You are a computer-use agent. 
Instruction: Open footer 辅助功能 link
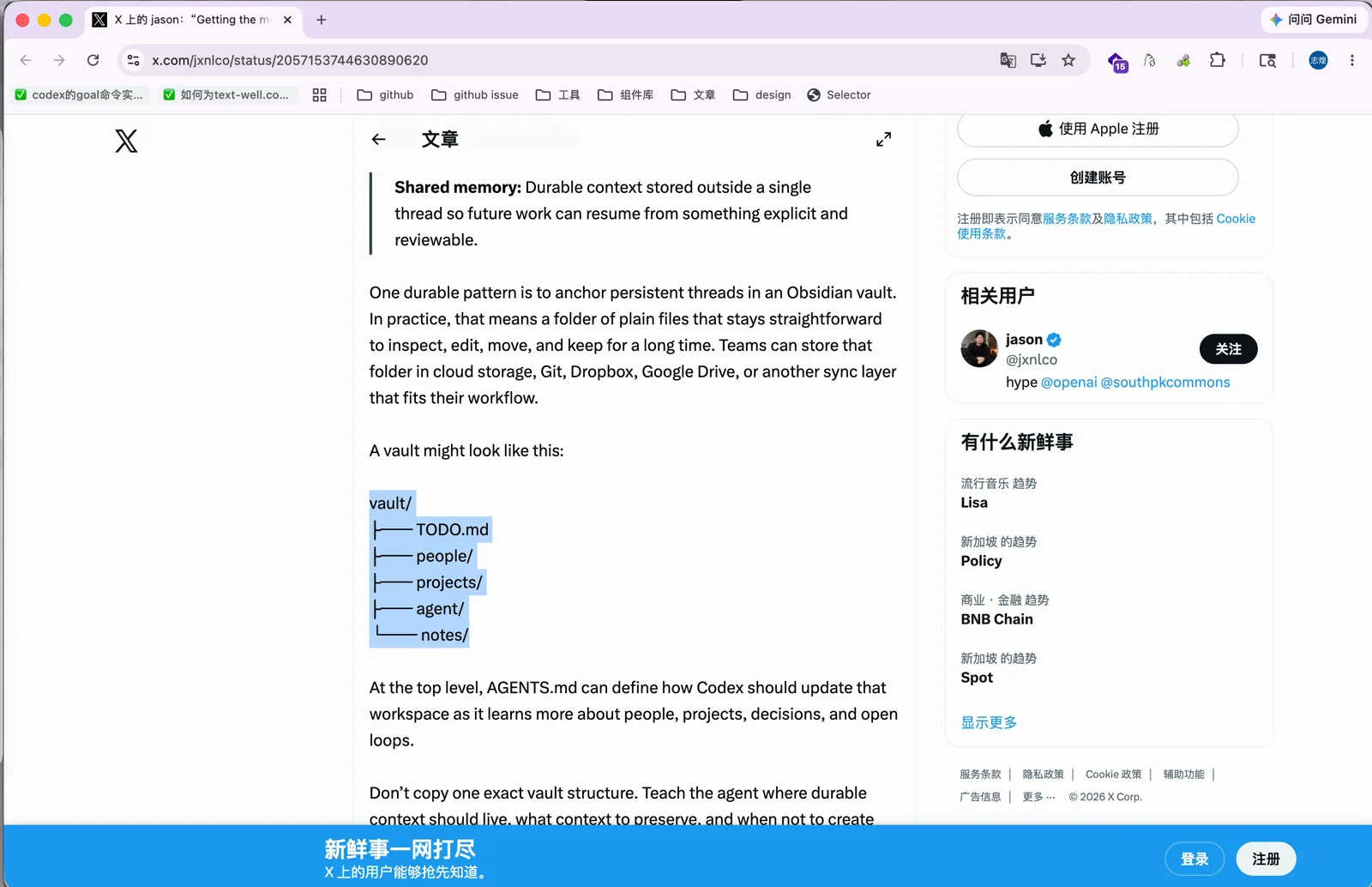1183,775
